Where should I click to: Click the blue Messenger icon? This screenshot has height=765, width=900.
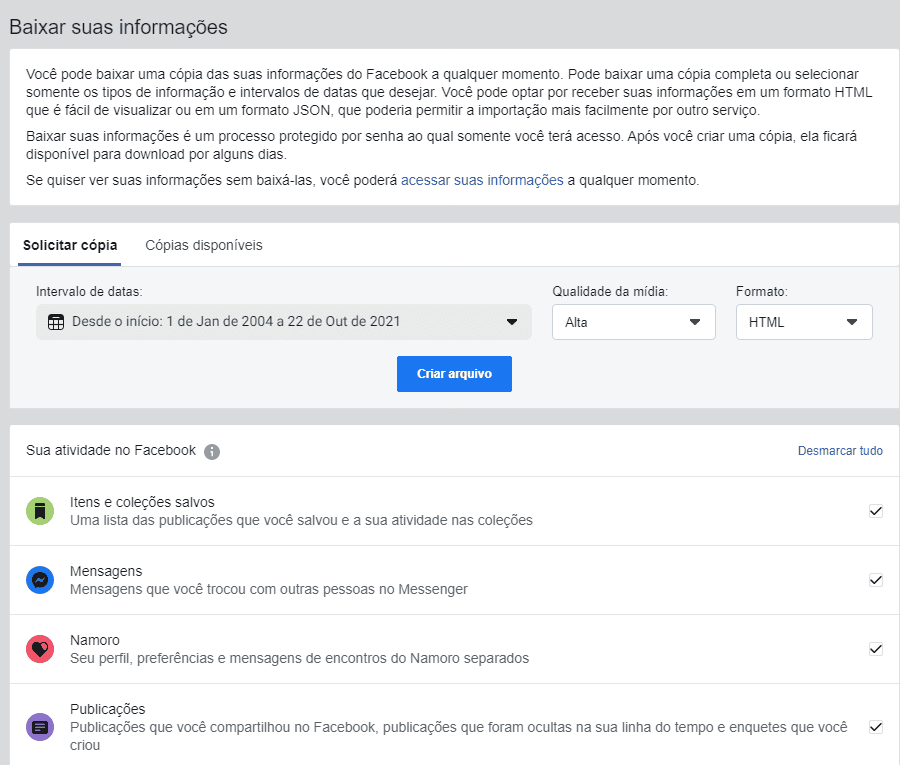pos(40,580)
